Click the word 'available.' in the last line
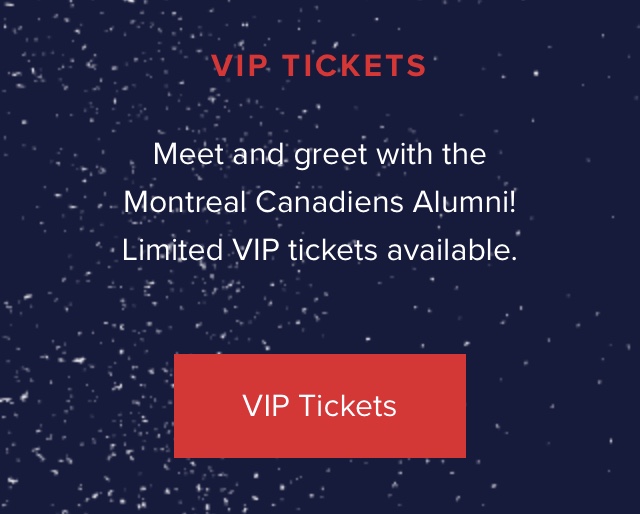The image size is (640, 514). tap(452, 250)
